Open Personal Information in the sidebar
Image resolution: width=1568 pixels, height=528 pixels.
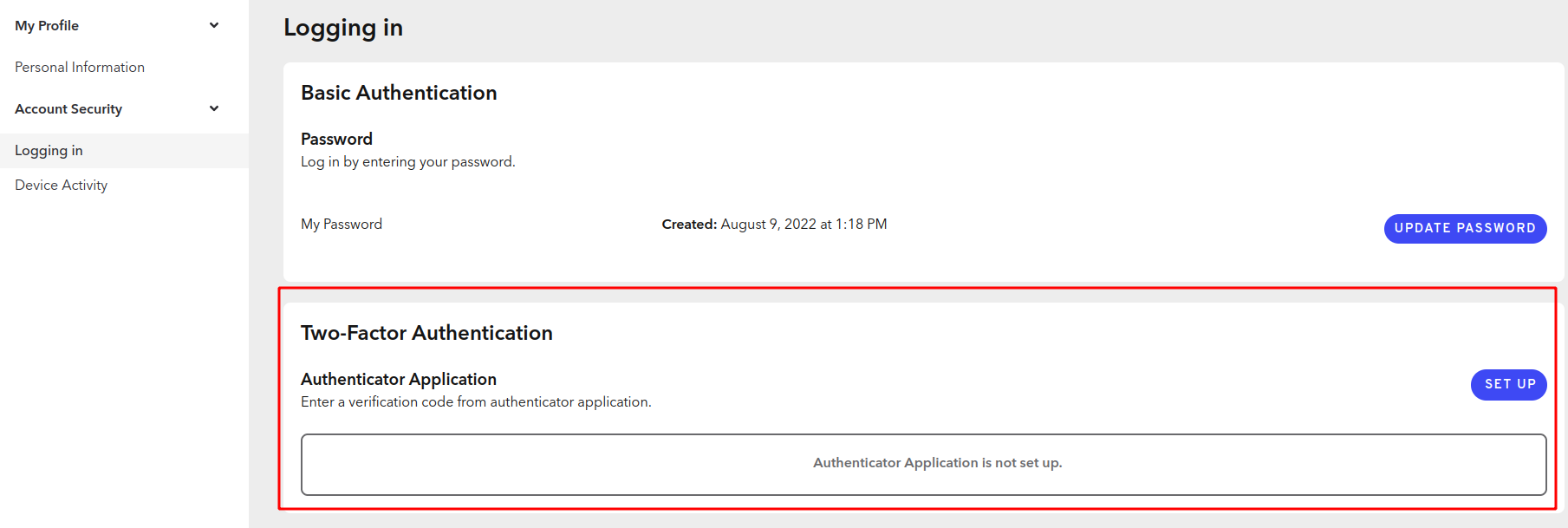point(80,68)
